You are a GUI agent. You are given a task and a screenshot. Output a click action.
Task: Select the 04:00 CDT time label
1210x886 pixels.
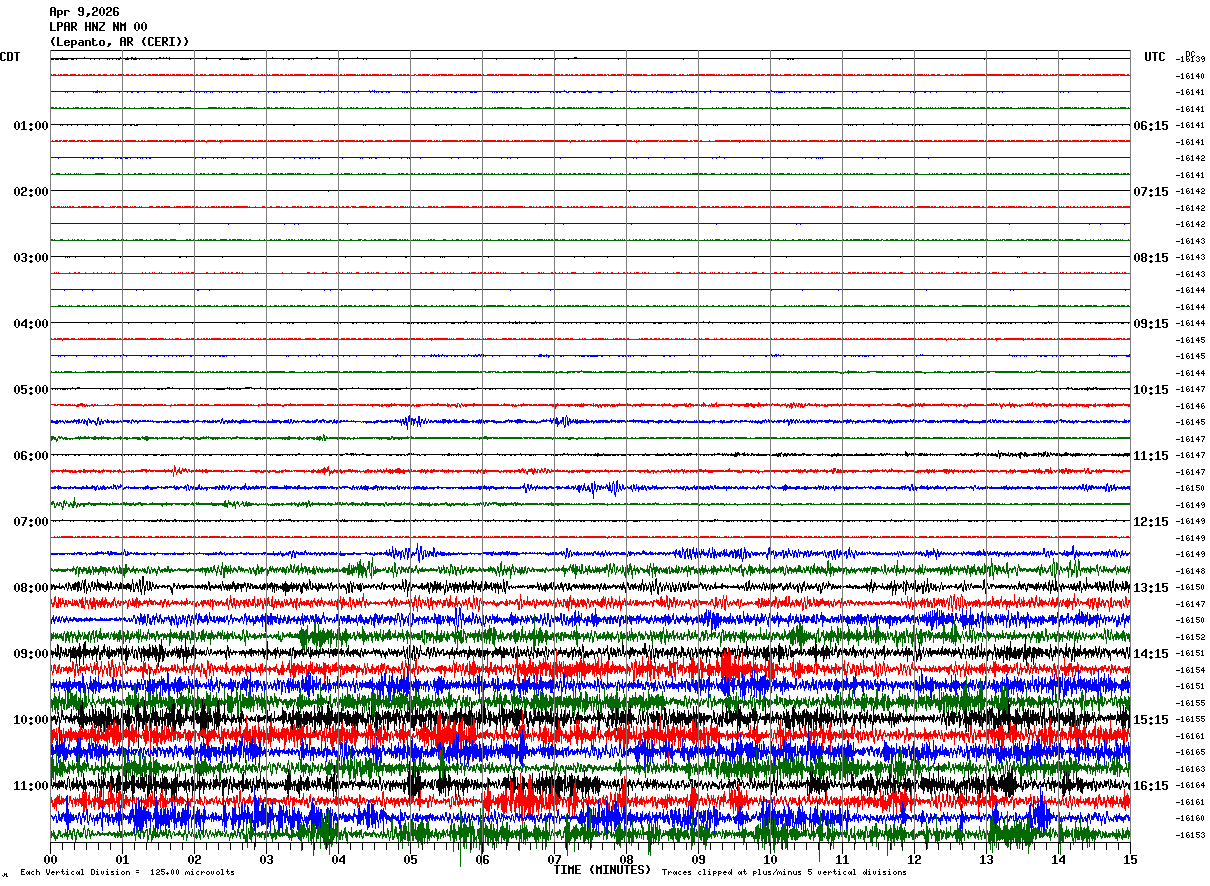pos(31,324)
